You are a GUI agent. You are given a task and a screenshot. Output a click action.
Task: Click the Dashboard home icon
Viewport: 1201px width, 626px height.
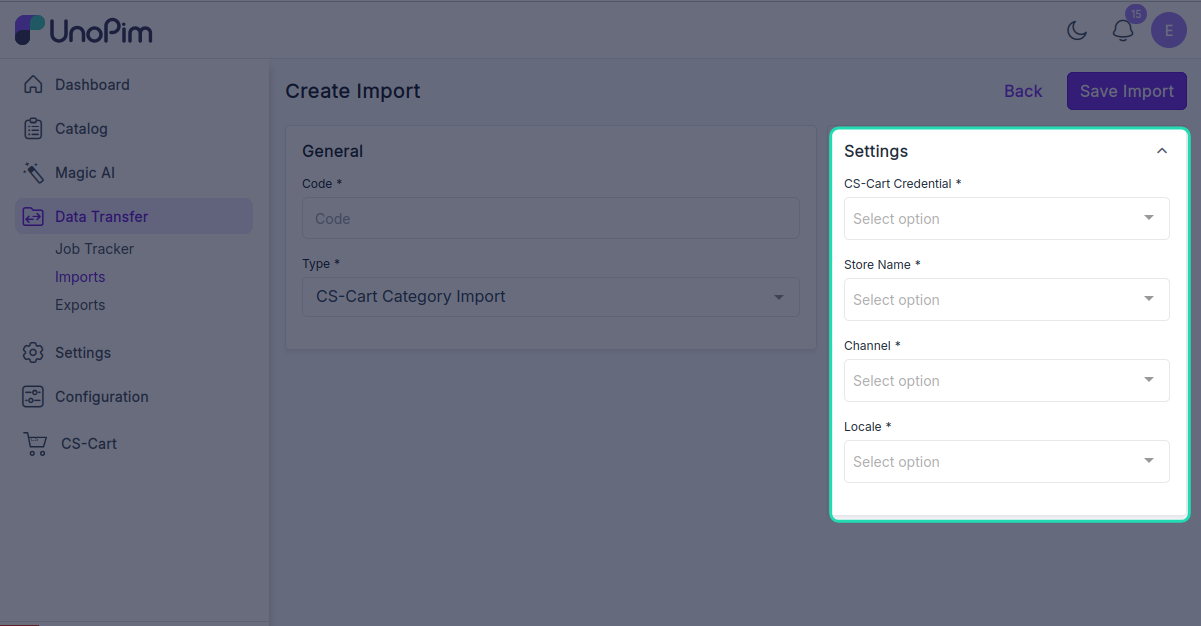pos(33,85)
